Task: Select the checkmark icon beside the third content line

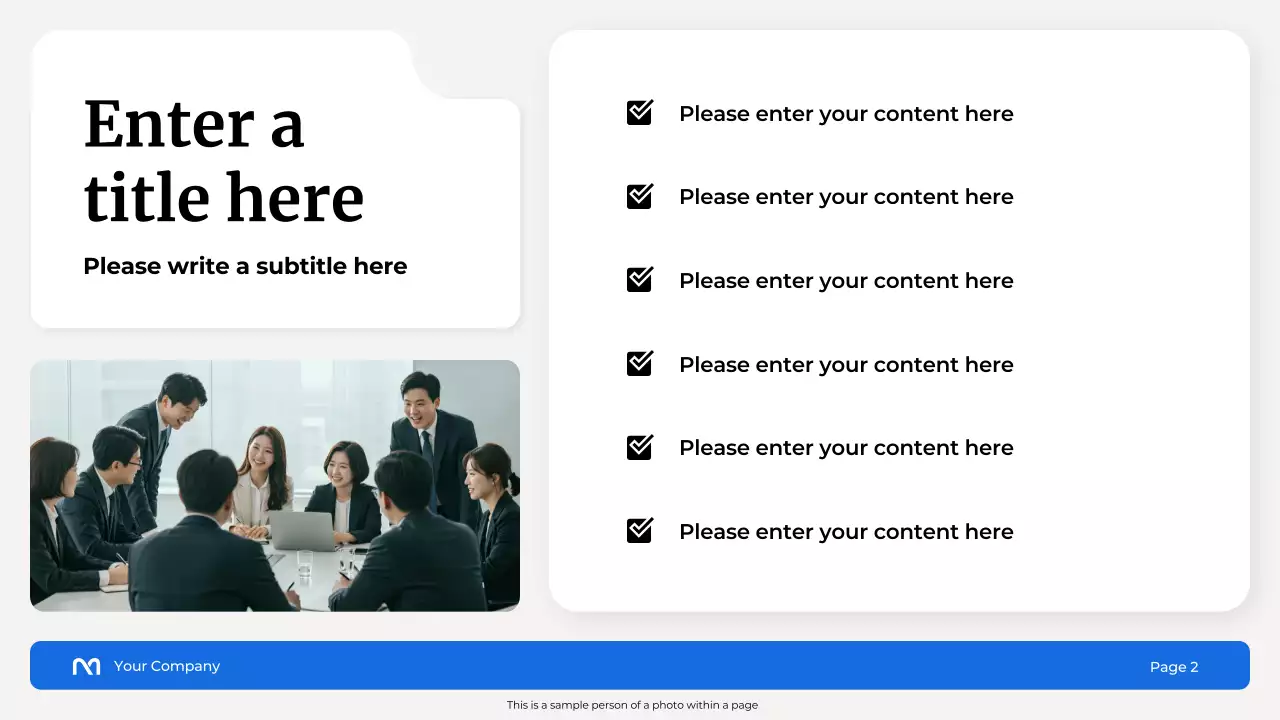Action: (639, 280)
